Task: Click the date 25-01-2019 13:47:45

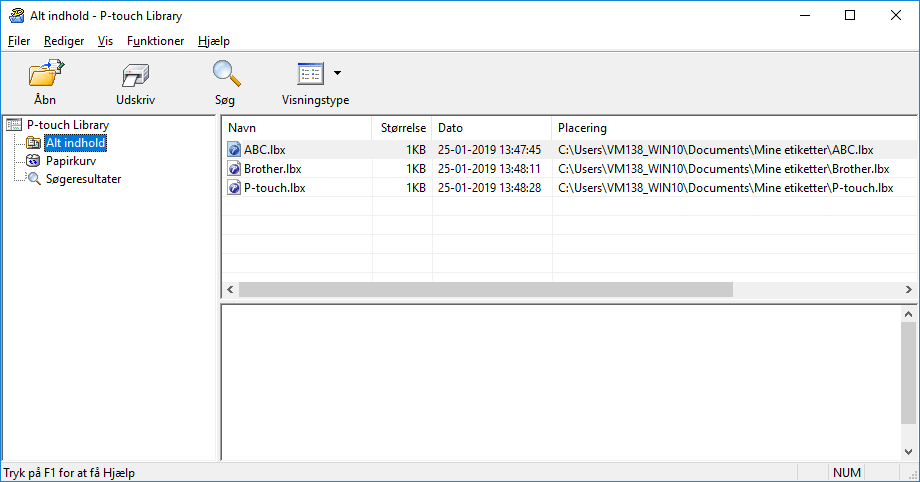Action: [x=489, y=150]
